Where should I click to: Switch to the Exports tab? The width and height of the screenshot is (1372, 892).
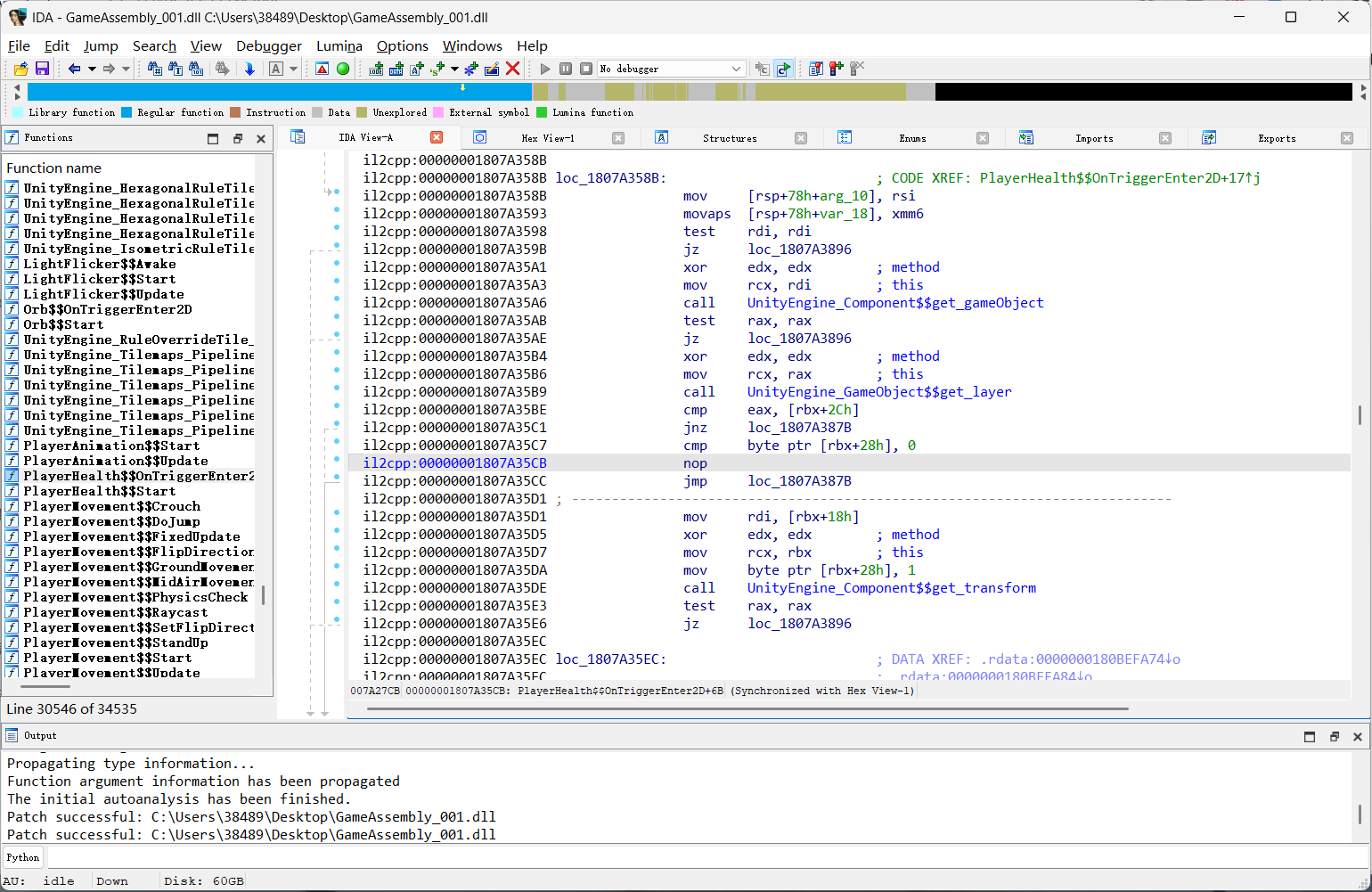pyautogui.click(x=1277, y=138)
